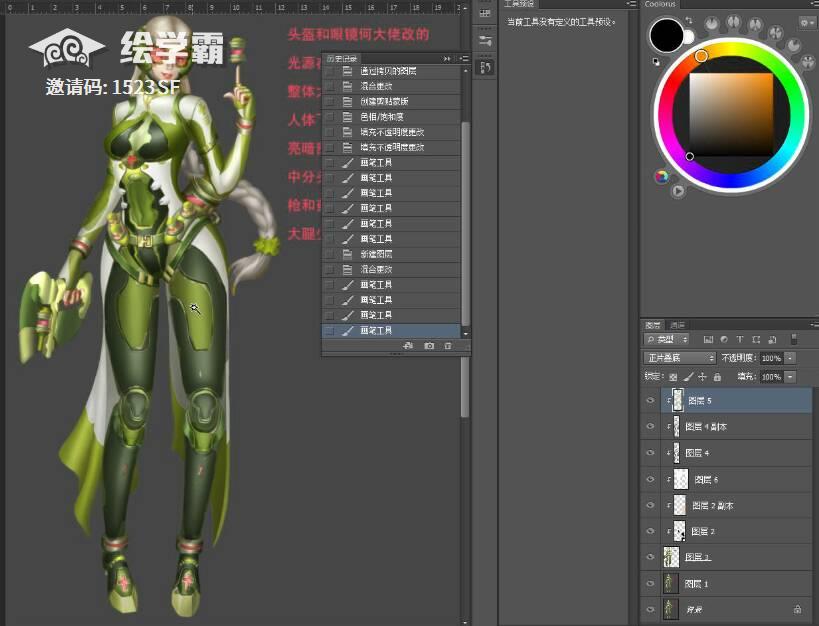This screenshot has height=626, width=819.
Task: Hide 图层 4 副本 layer visibility
Action: (x=650, y=426)
